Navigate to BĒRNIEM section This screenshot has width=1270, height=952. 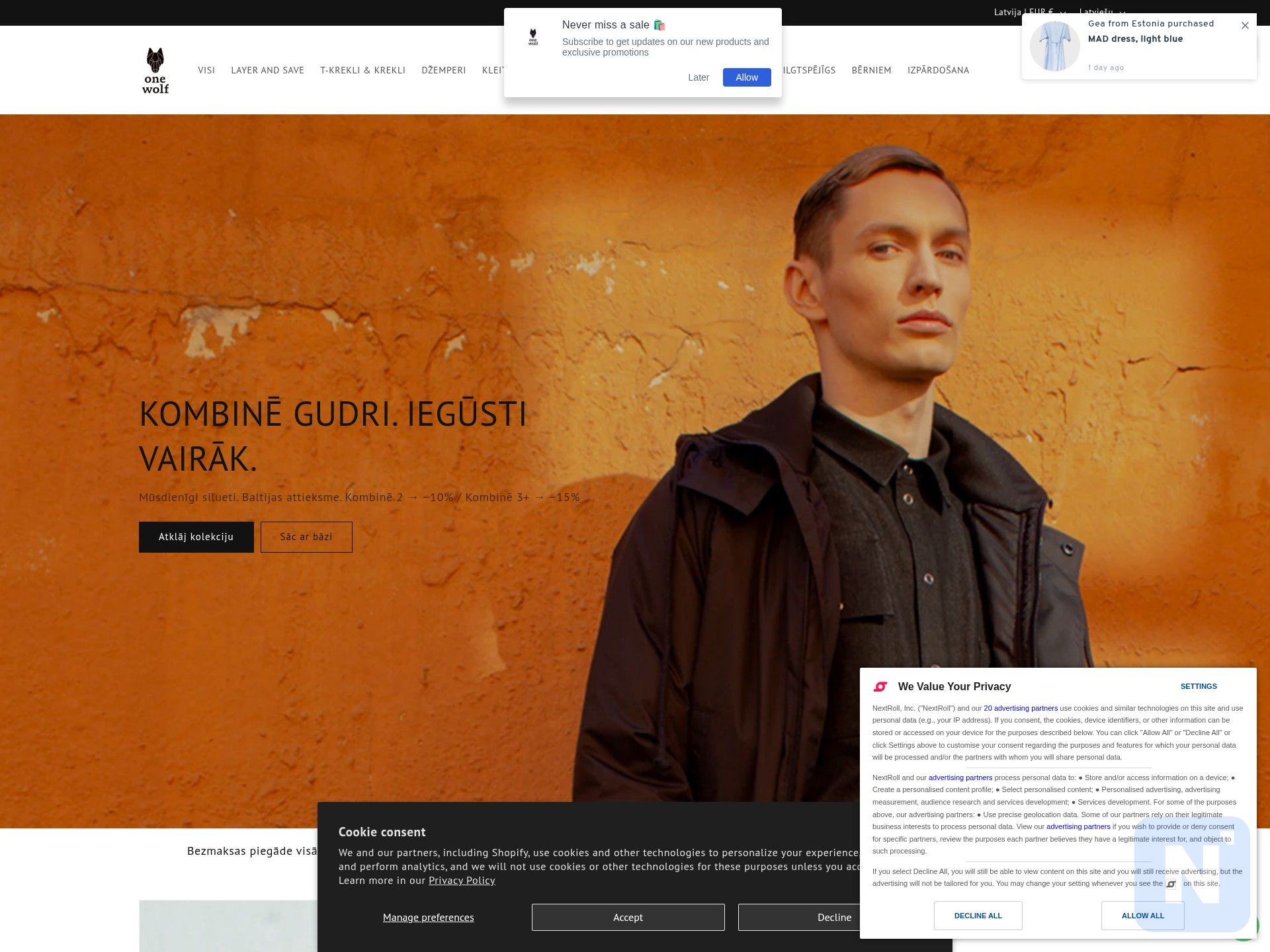pyautogui.click(x=871, y=70)
